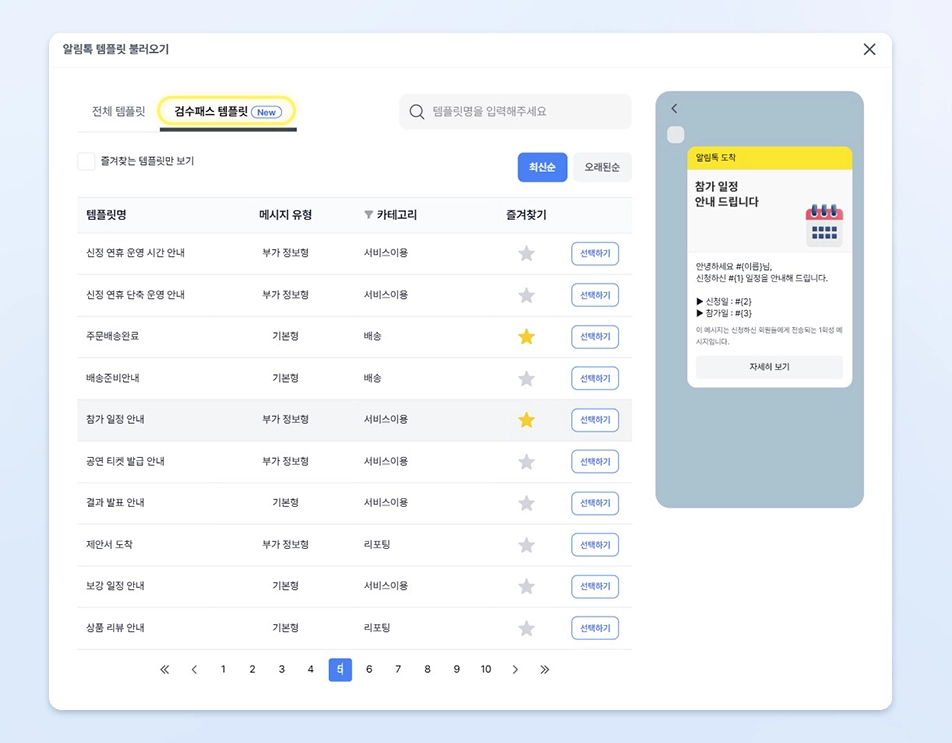Viewport: 952px width, 743px height.
Task: Click 자세히 보기 in the message preview
Action: 769,366
